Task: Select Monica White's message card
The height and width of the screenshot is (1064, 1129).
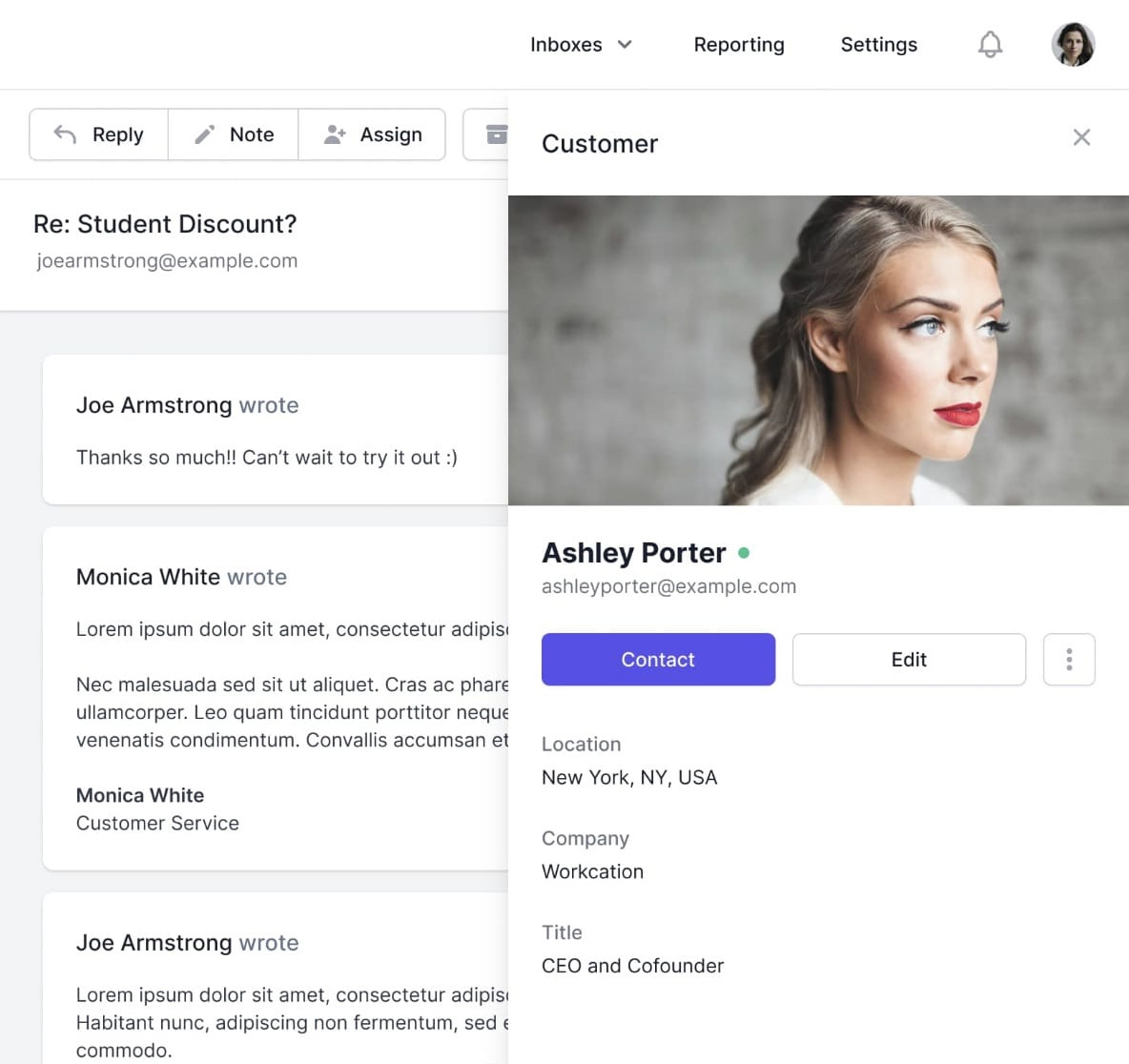Action: point(275,698)
